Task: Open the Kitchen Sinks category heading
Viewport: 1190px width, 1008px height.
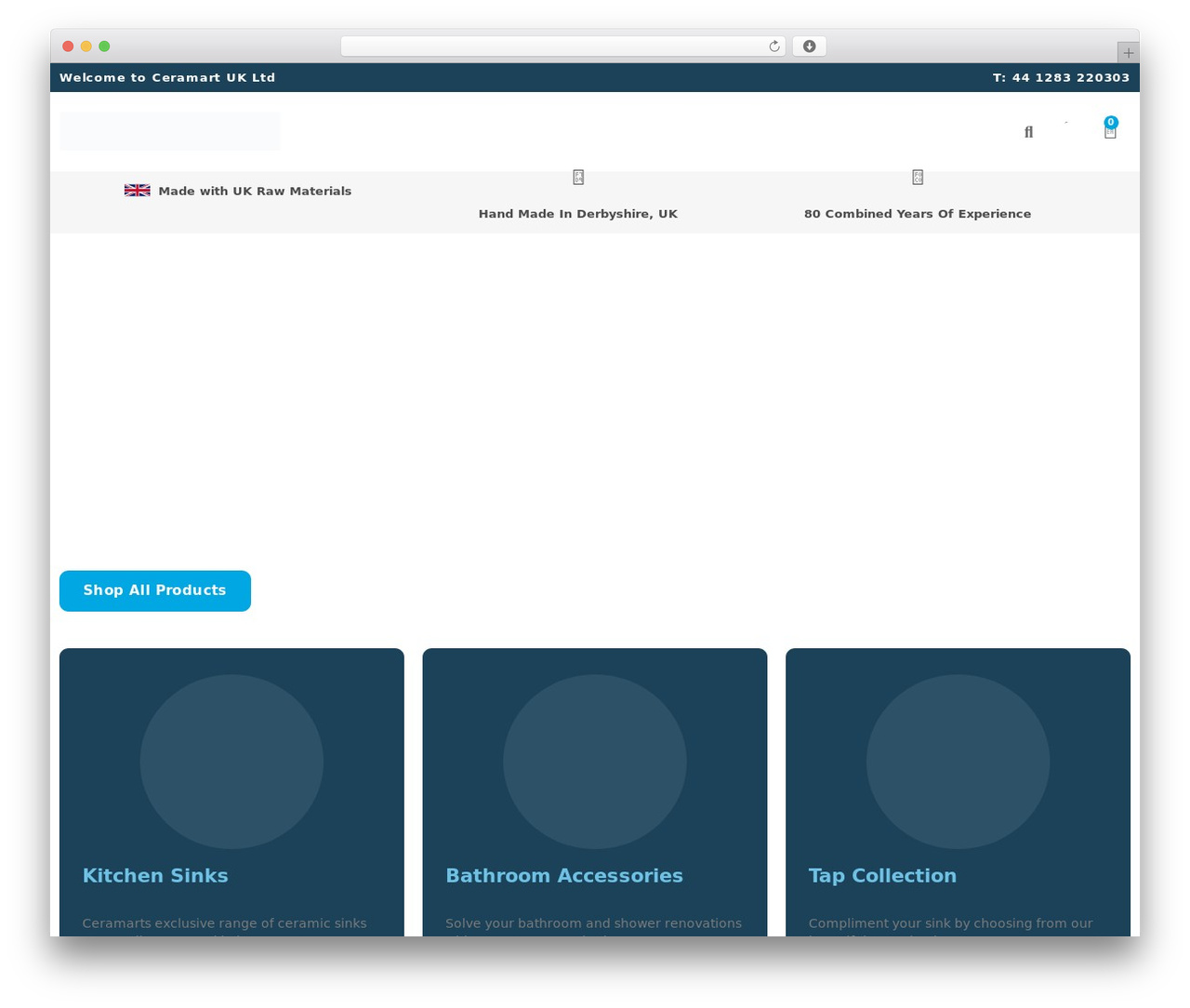Action: [155, 876]
